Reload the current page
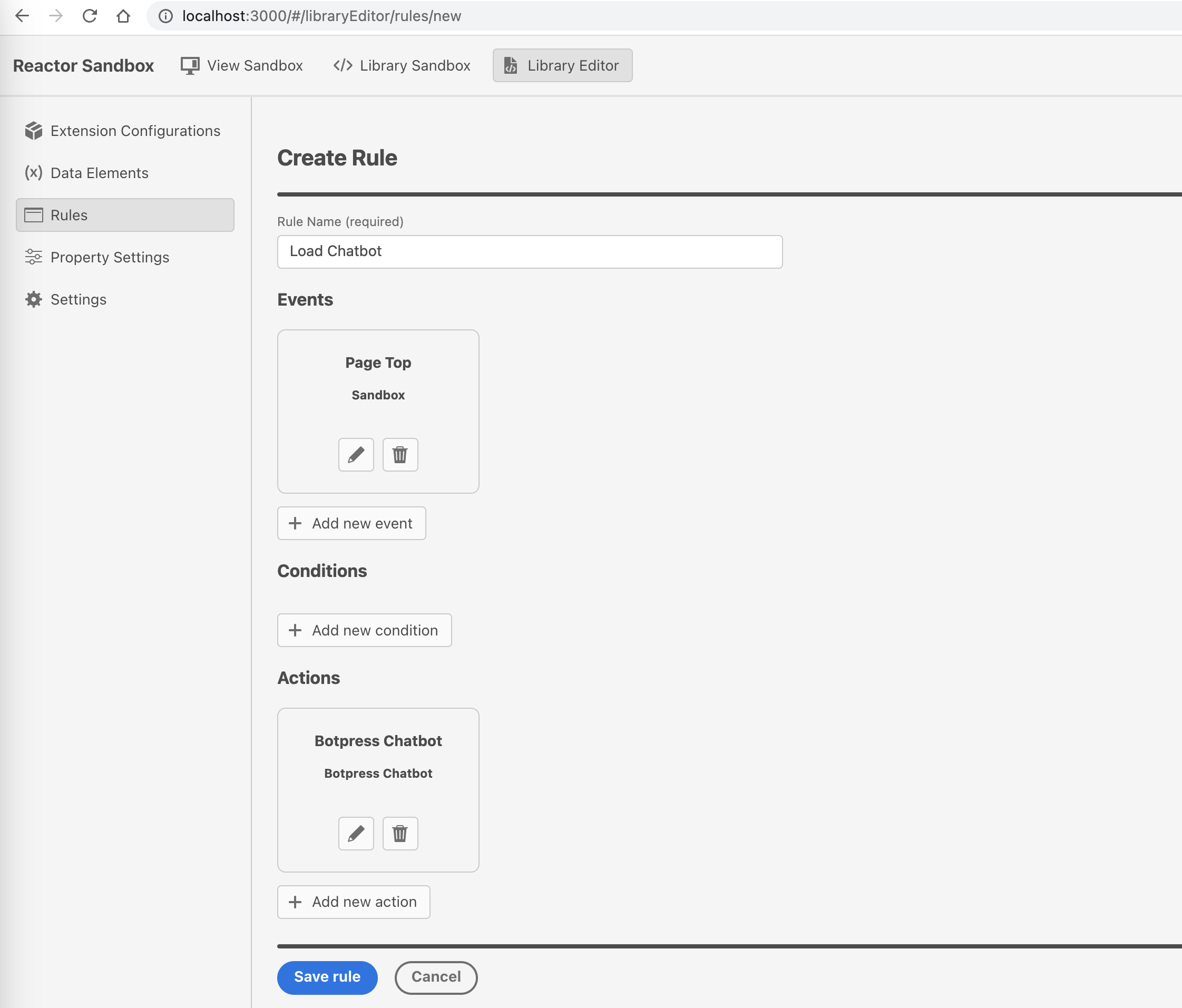Viewport: 1182px width, 1008px height. [91, 16]
